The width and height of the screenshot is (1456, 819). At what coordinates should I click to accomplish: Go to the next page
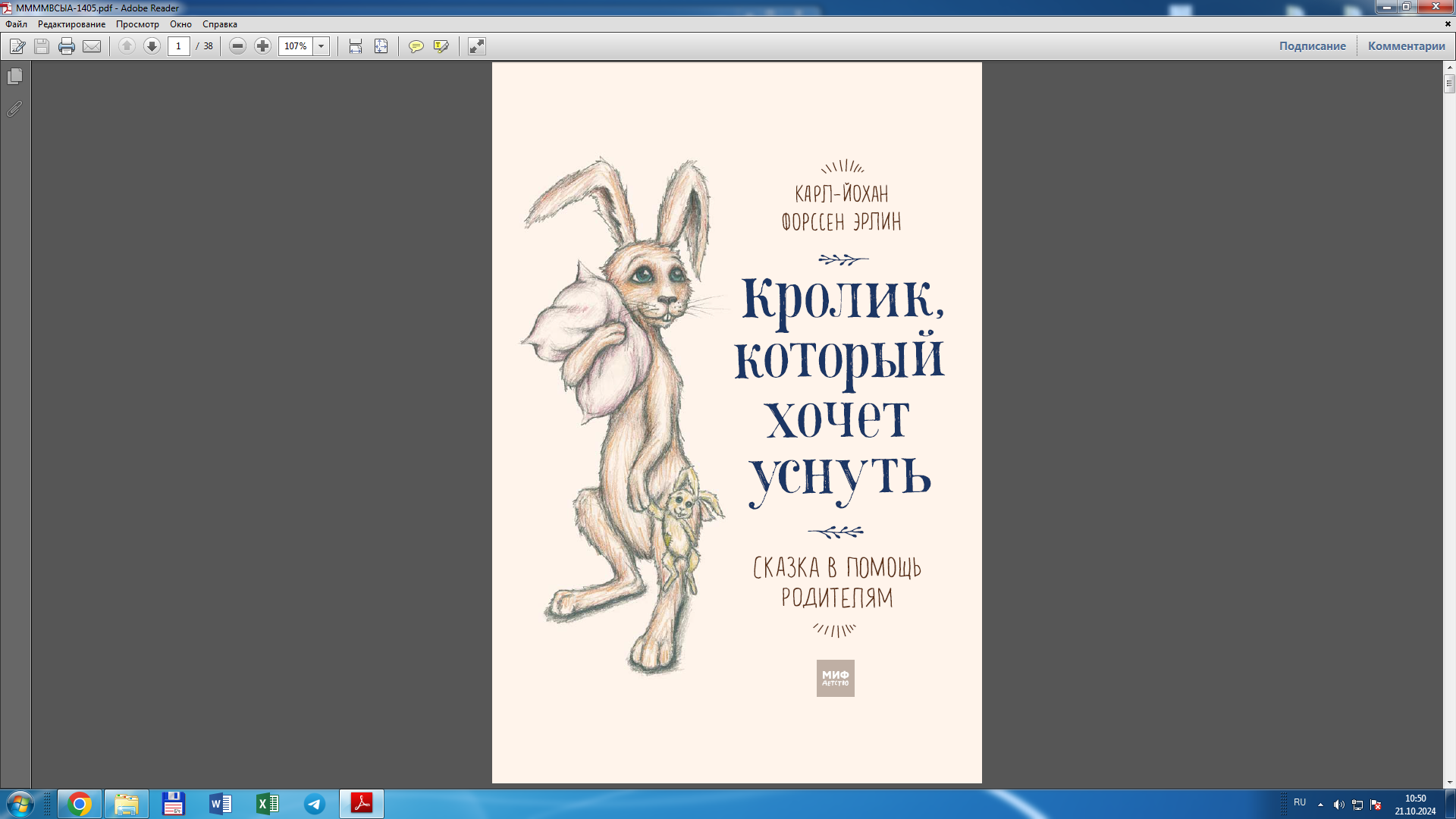pyautogui.click(x=152, y=46)
